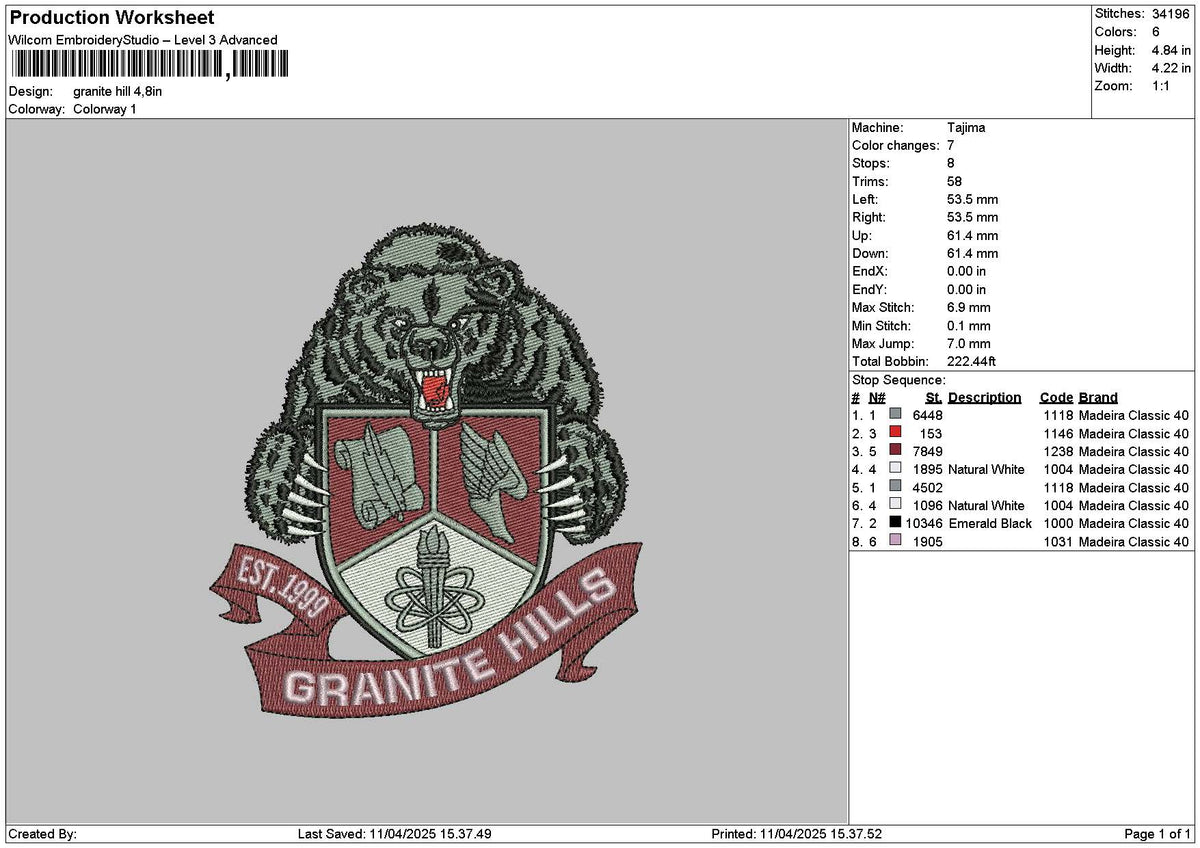Click the 'Description' column header
The image size is (1200, 848).
click(984, 398)
